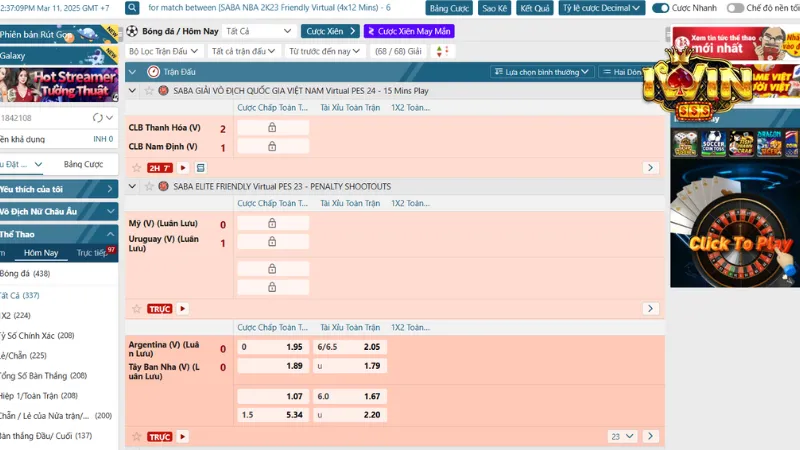Click the clock icon next to Trận Đấu

[153, 72]
